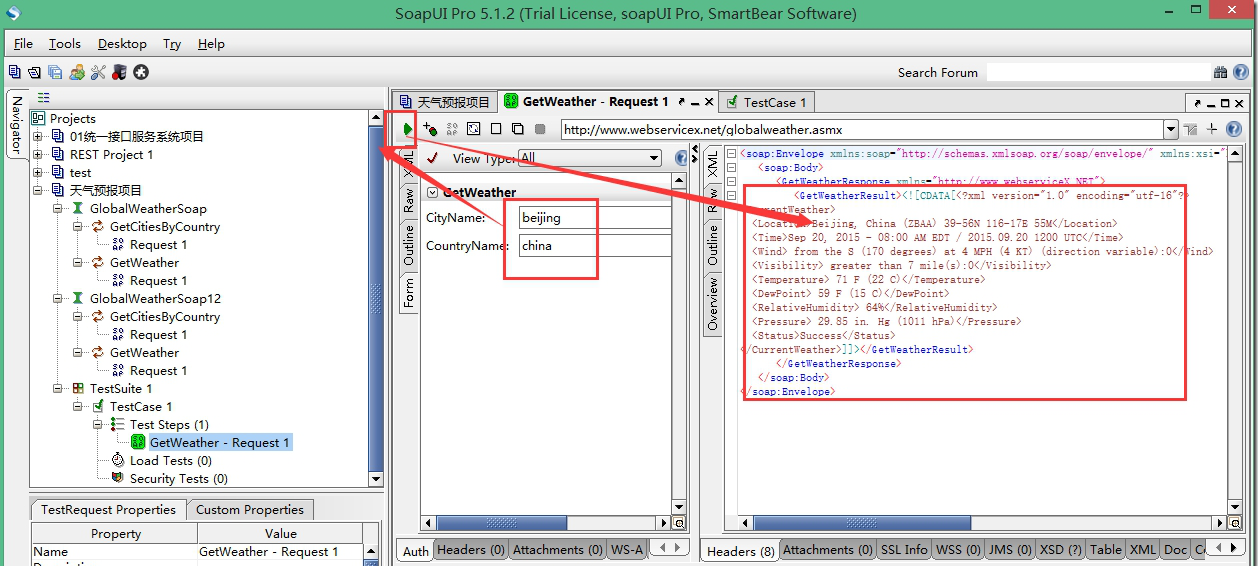Open the response SSL Info tab
1258x588 pixels.
pos(904,549)
